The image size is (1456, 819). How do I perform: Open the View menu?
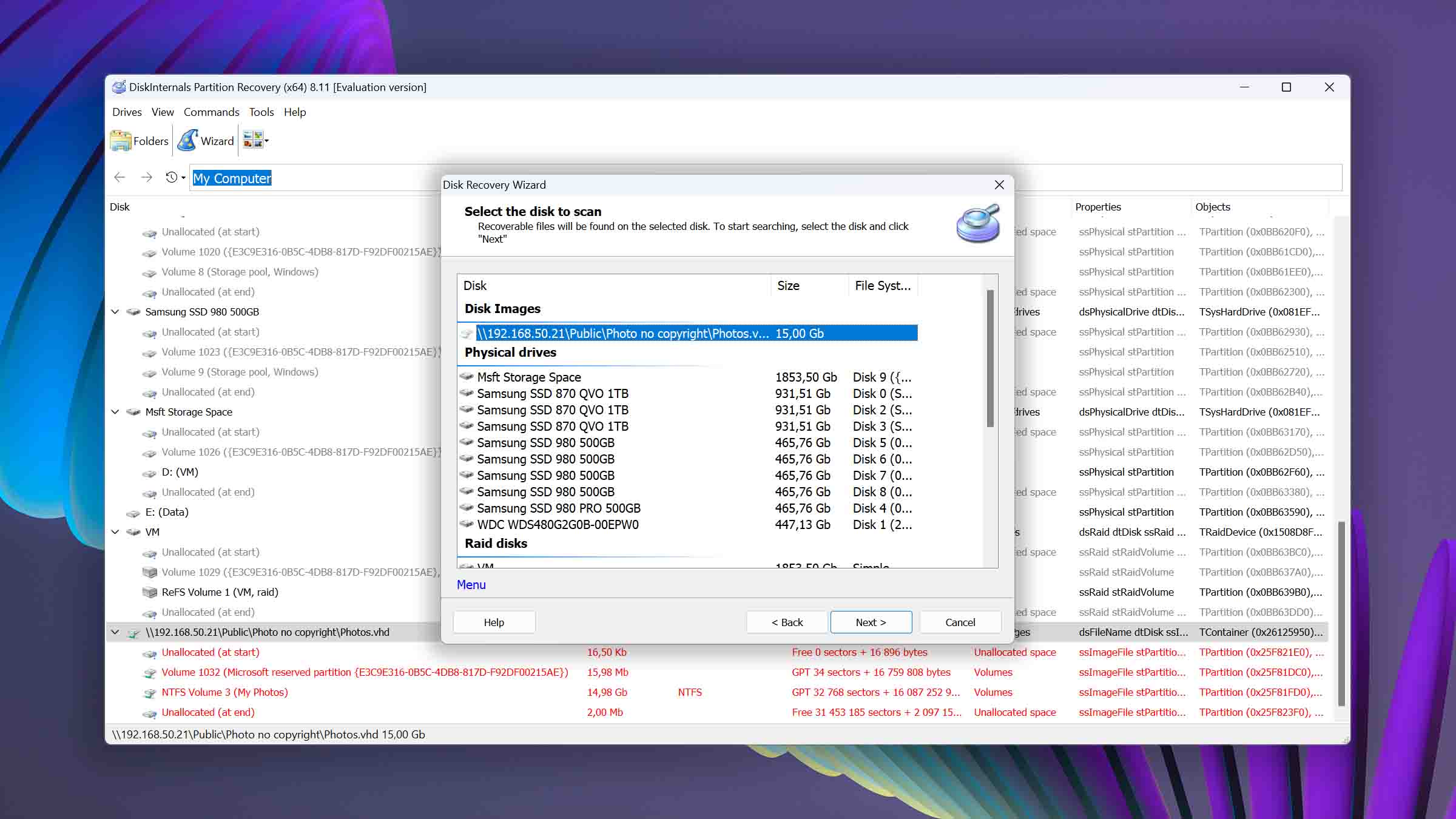pos(163,112)
